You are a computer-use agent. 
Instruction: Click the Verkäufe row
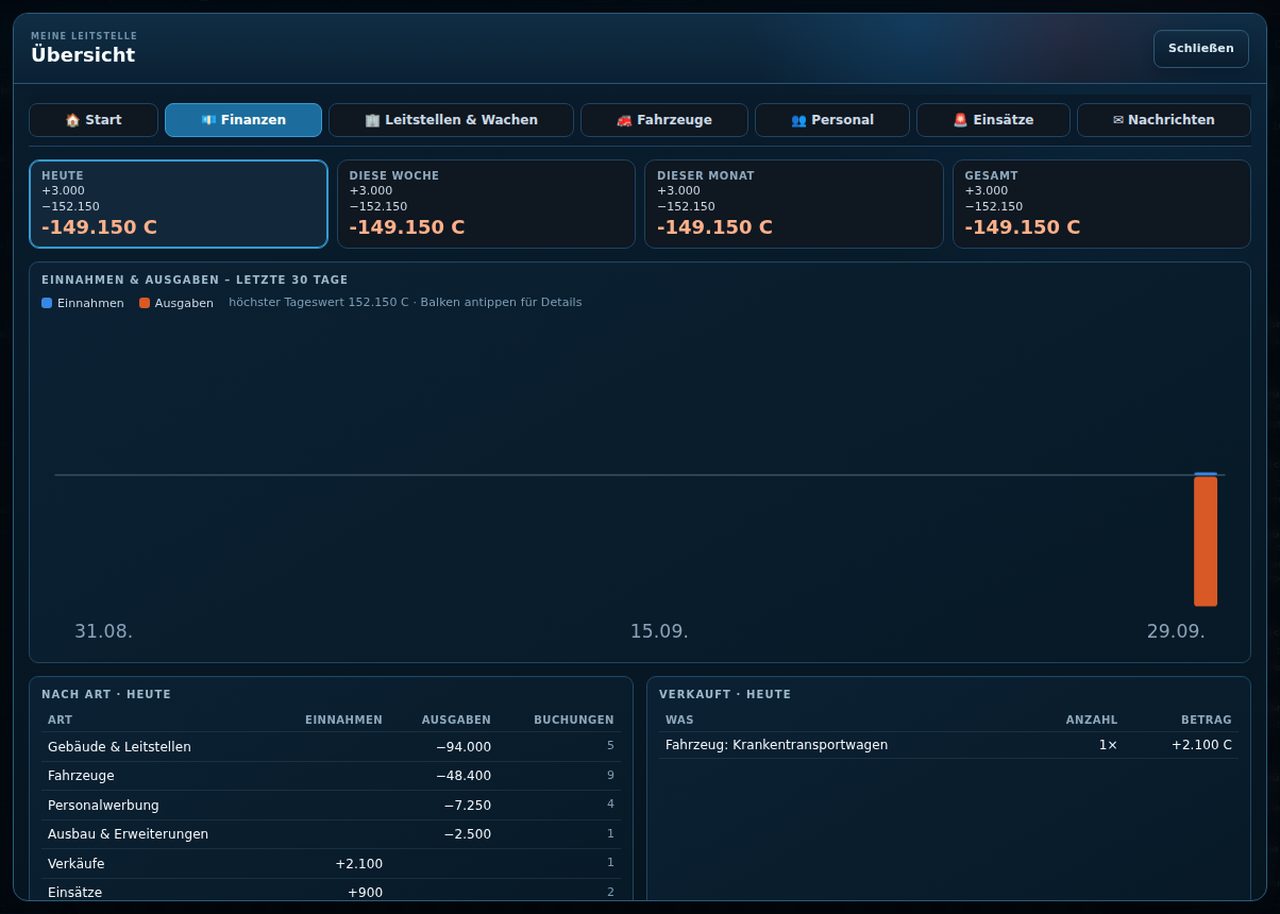(331, 863)
